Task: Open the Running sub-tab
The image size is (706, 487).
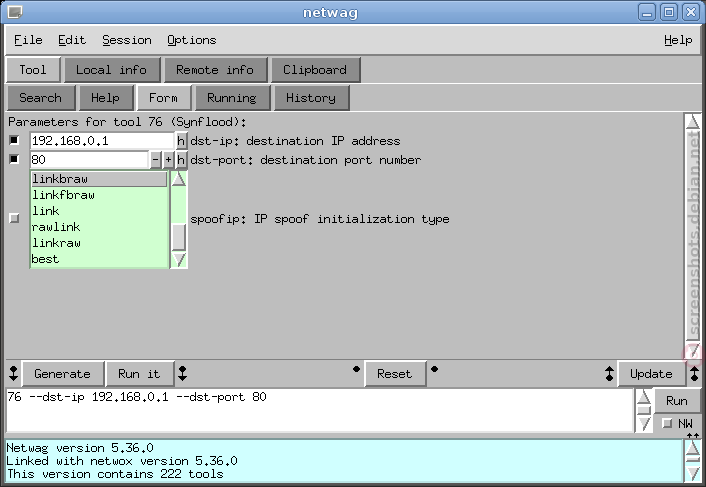Action: pyautogui.click(x=232, y=98)
